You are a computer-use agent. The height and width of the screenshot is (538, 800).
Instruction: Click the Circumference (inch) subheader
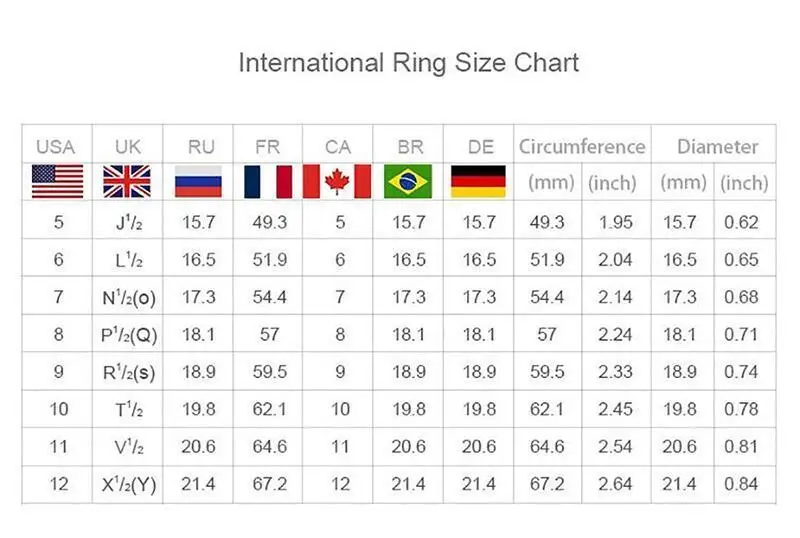(612, 183)
